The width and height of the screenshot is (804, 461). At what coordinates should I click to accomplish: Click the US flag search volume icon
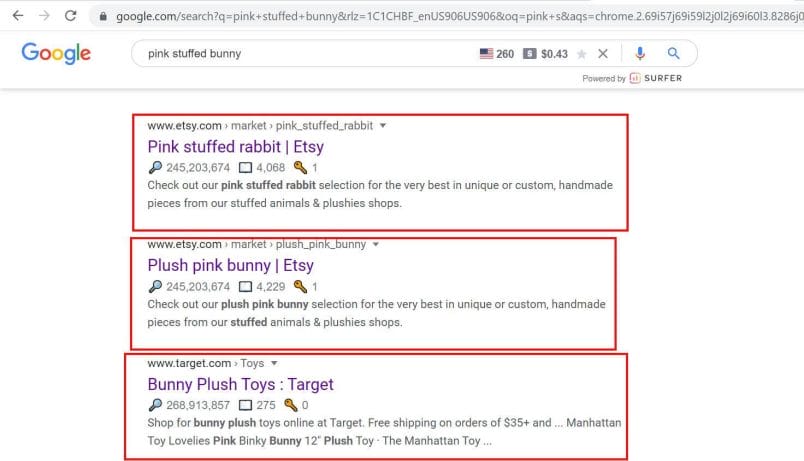486,53
